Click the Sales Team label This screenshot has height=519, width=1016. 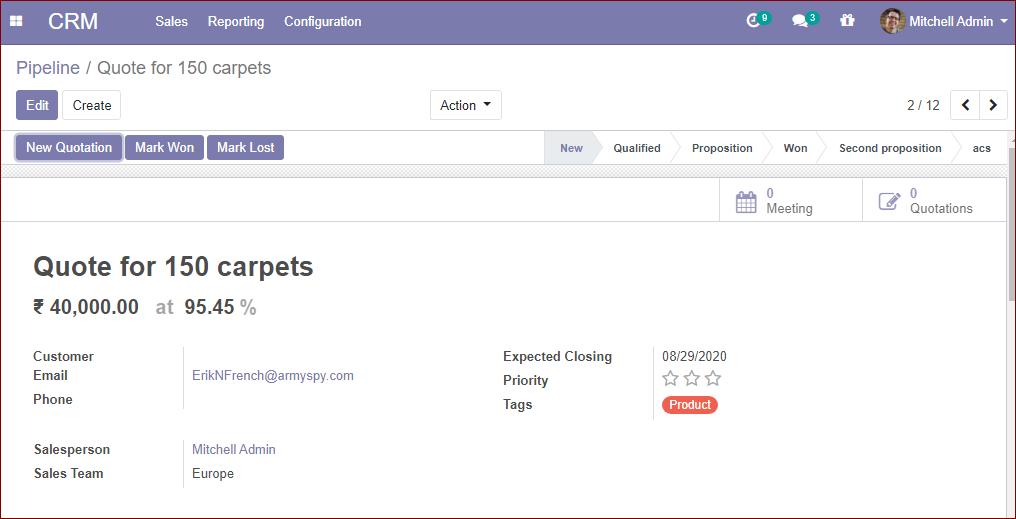coord(69,473)
